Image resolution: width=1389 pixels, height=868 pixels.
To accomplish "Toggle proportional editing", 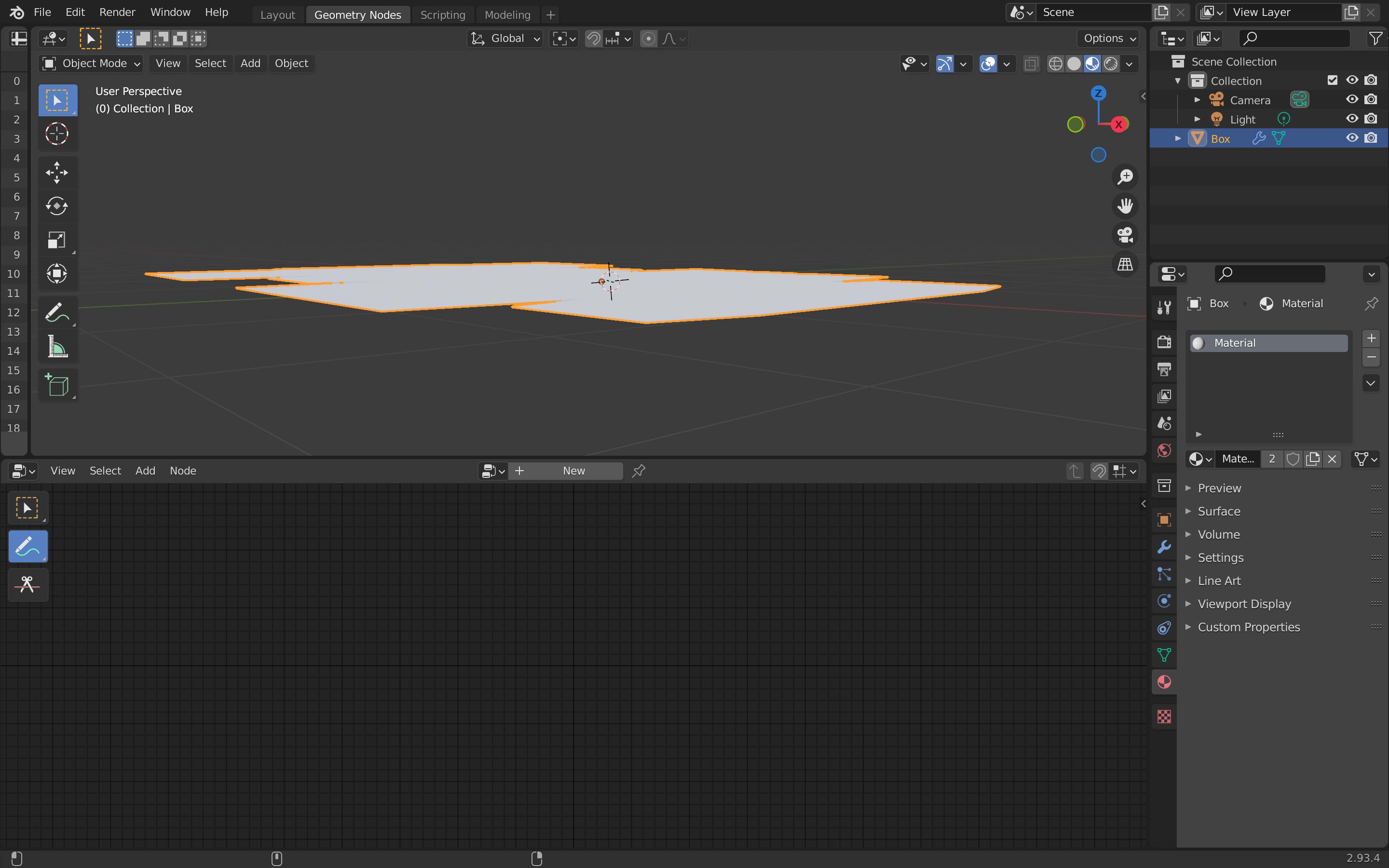I will pyautogui.click(x=649, y=39).
